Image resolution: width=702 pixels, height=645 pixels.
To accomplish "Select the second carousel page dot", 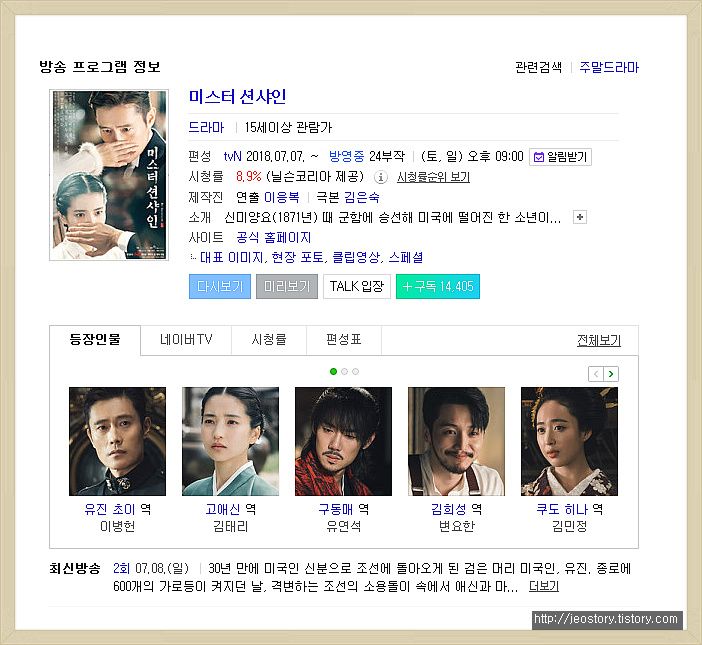I will point(344,372).
